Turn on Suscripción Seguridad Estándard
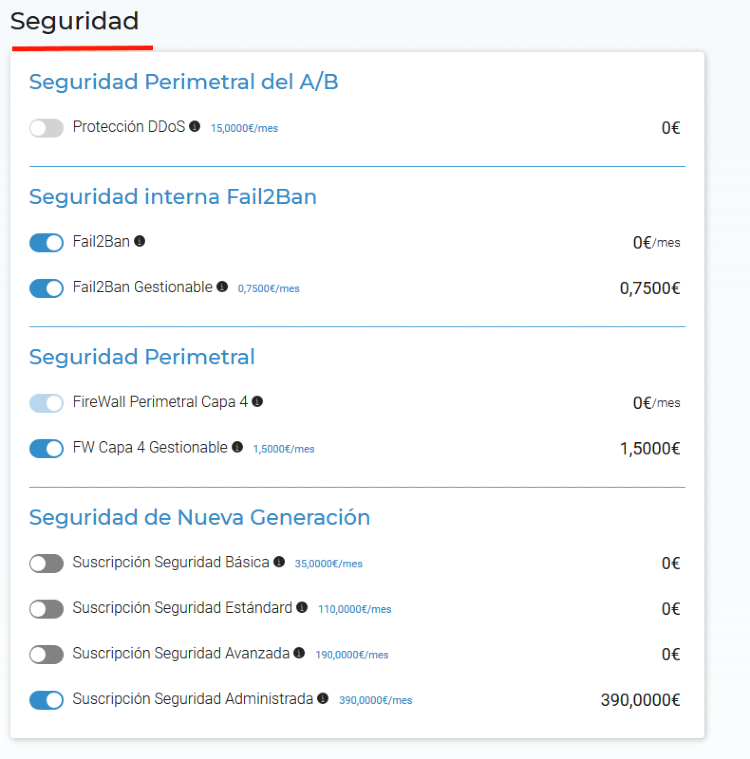 coord(46,609)
